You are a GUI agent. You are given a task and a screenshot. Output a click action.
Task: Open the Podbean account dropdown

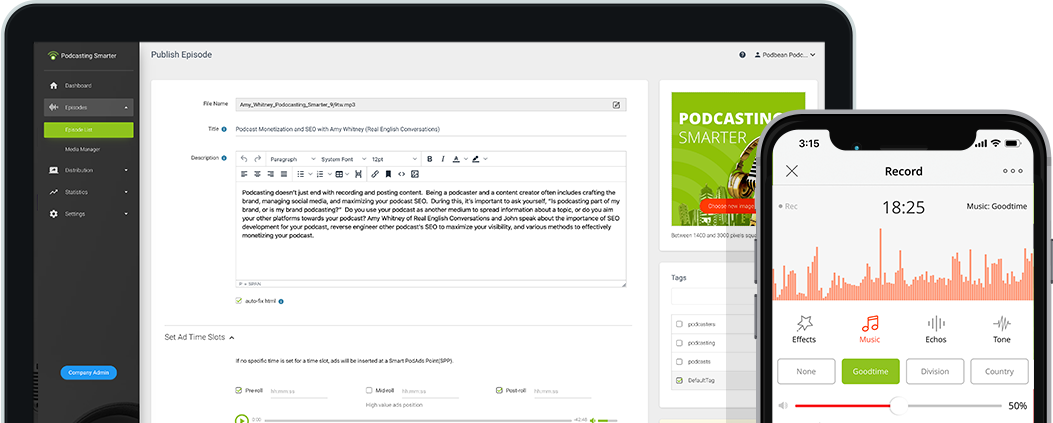pyautogui.click(x=786, y=55)
